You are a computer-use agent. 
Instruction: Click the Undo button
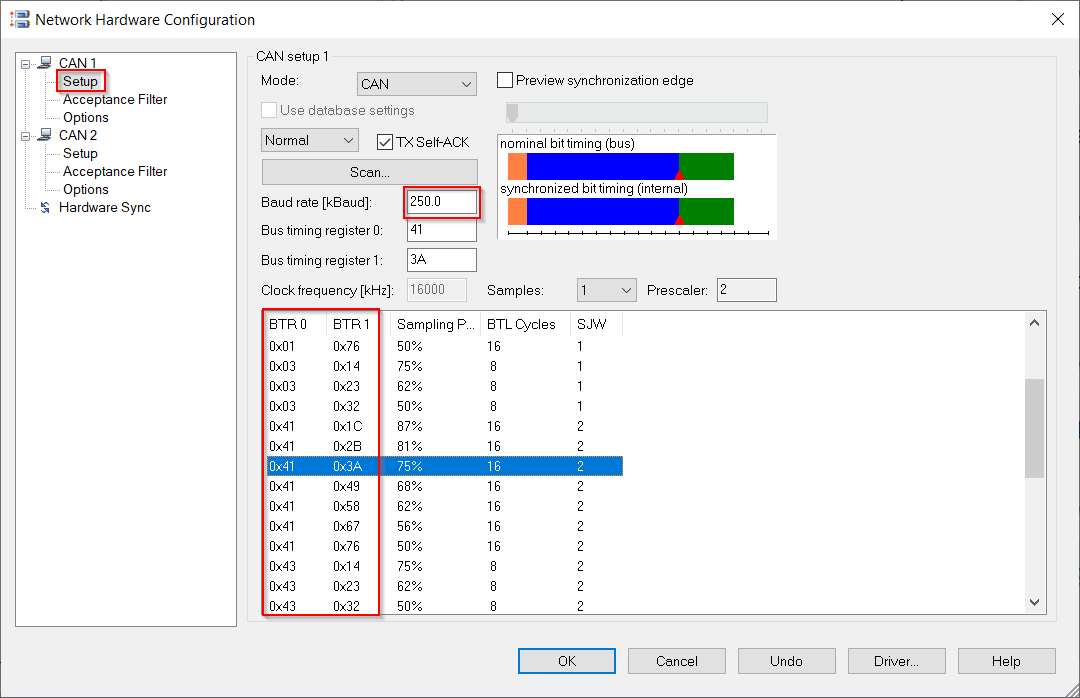[x=787, y=661]
